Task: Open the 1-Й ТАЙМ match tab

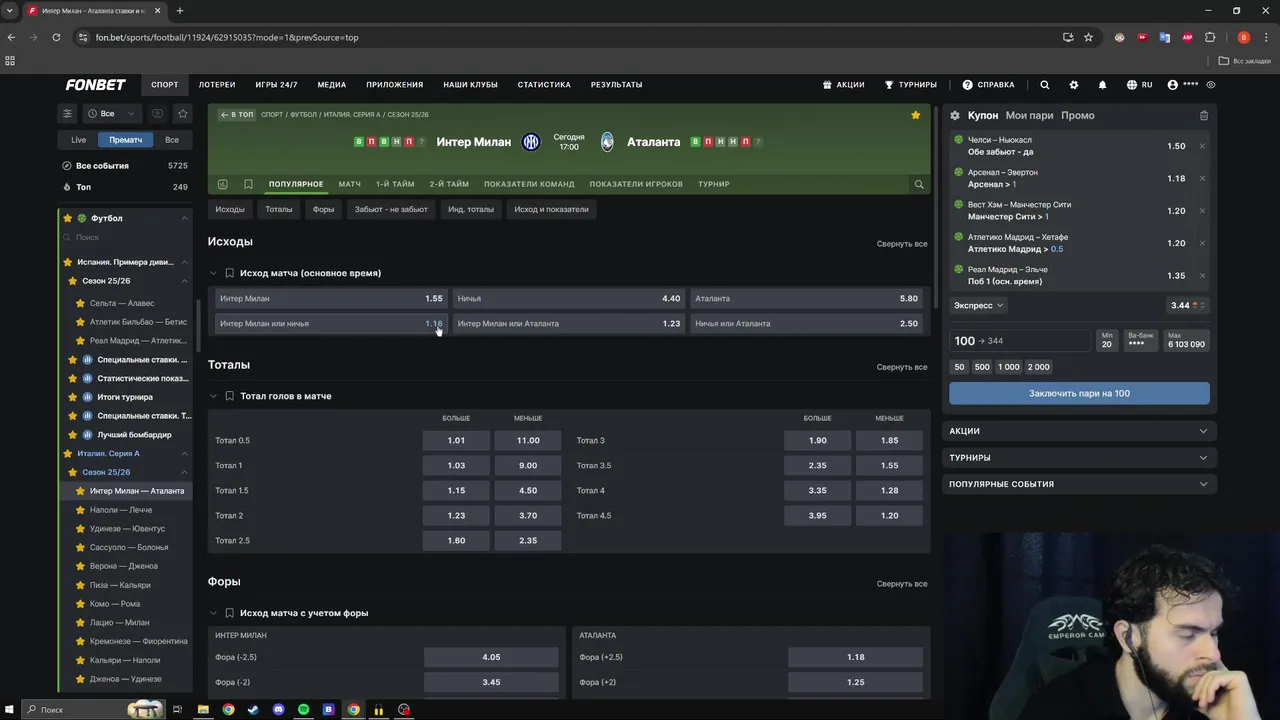Action: click(x=395, y=184)
